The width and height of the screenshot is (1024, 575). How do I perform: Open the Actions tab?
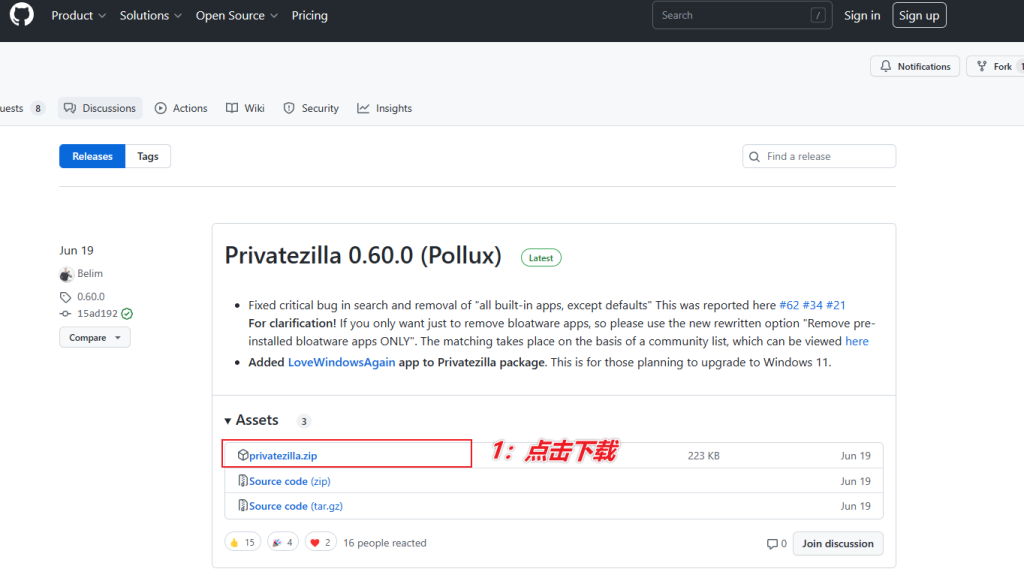click(x=181, y=108)
